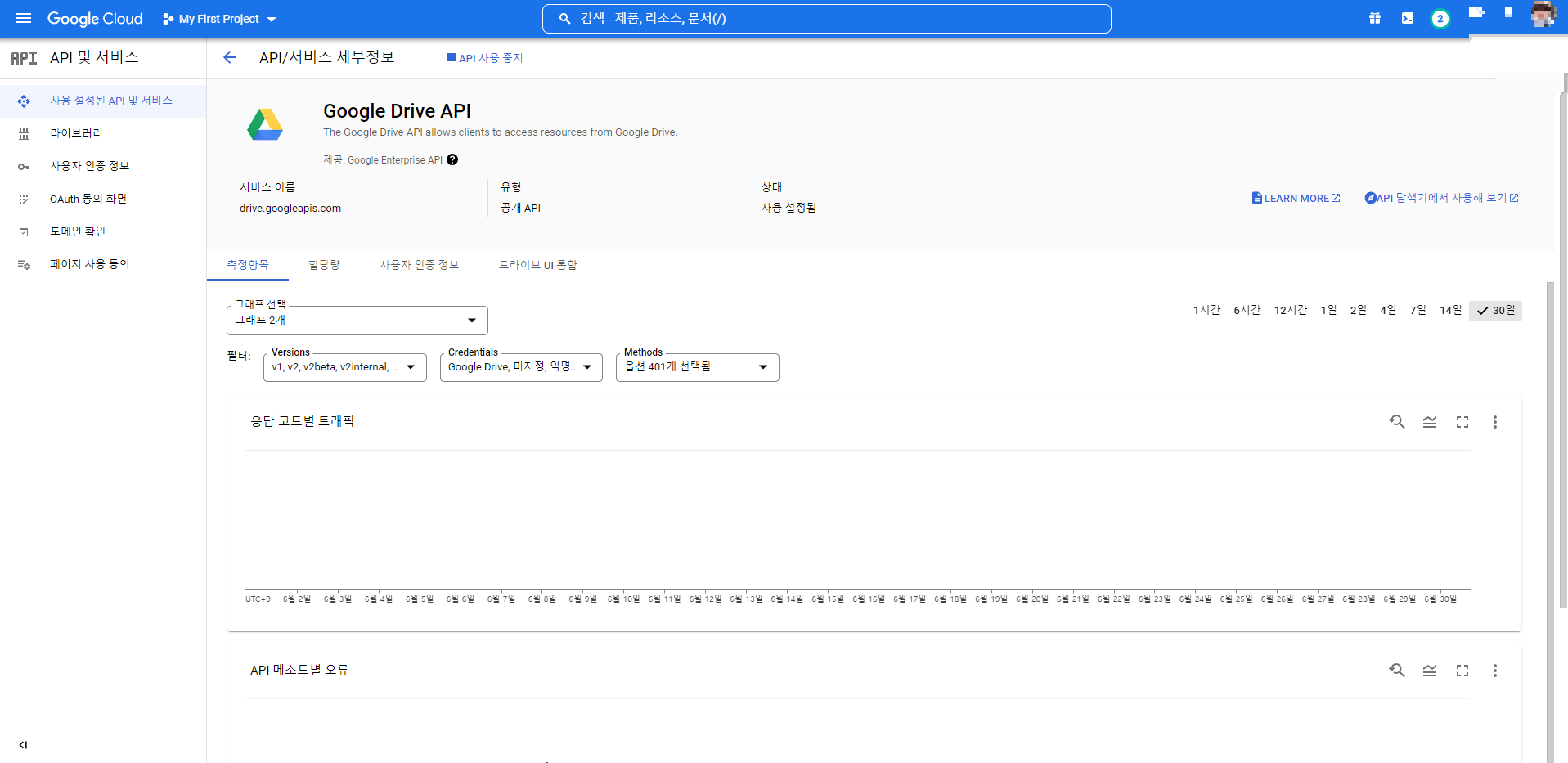The image size is (1568, 763).
Task: Reset zoom on API 메소드별 오류 chart
Action: [x=1397, y=671]
